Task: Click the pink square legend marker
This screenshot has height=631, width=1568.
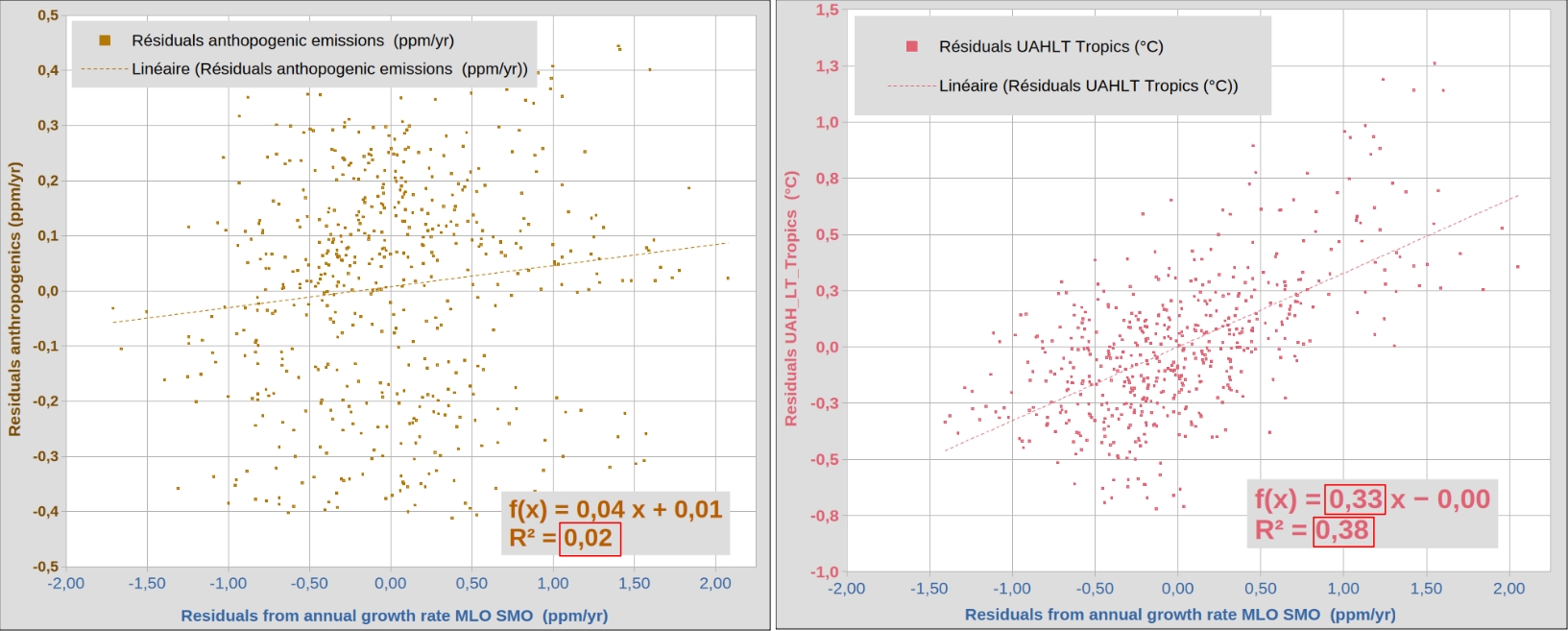Action: (x=911, y=46)
